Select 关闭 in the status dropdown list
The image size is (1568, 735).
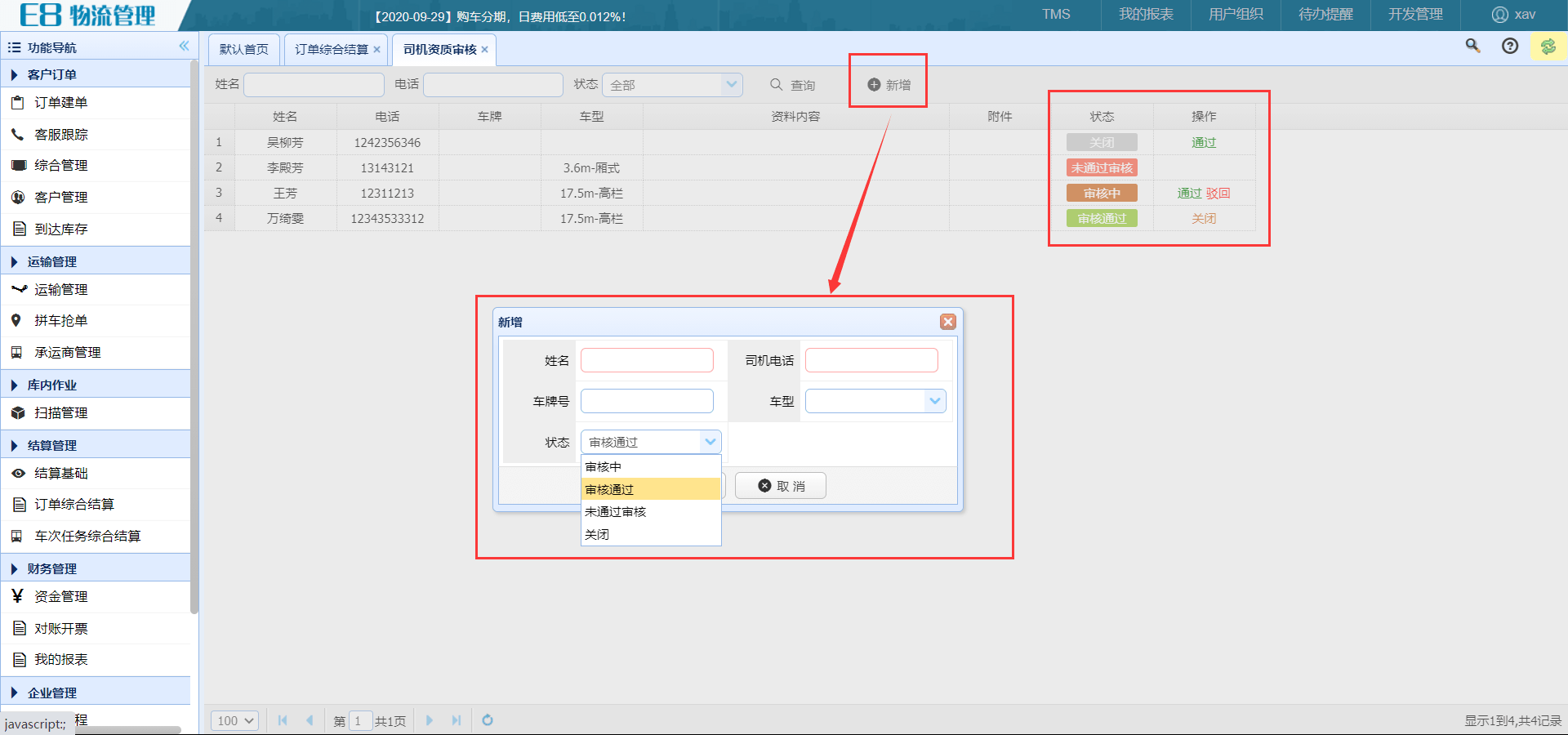(x=651, y=535)
